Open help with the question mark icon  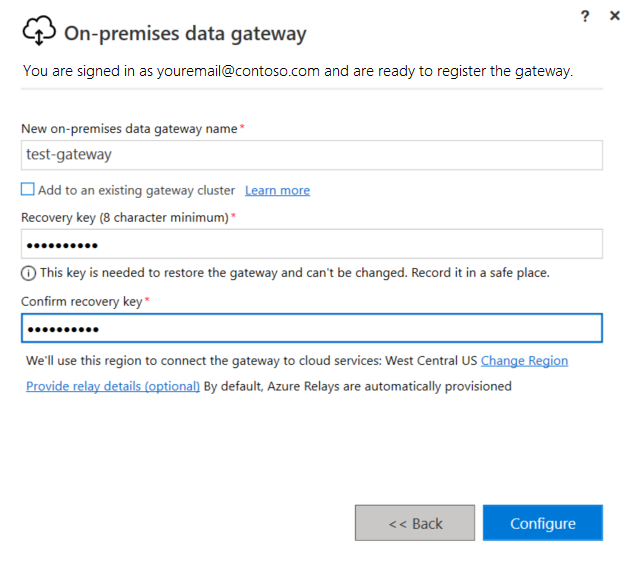(x=584, y=15)
